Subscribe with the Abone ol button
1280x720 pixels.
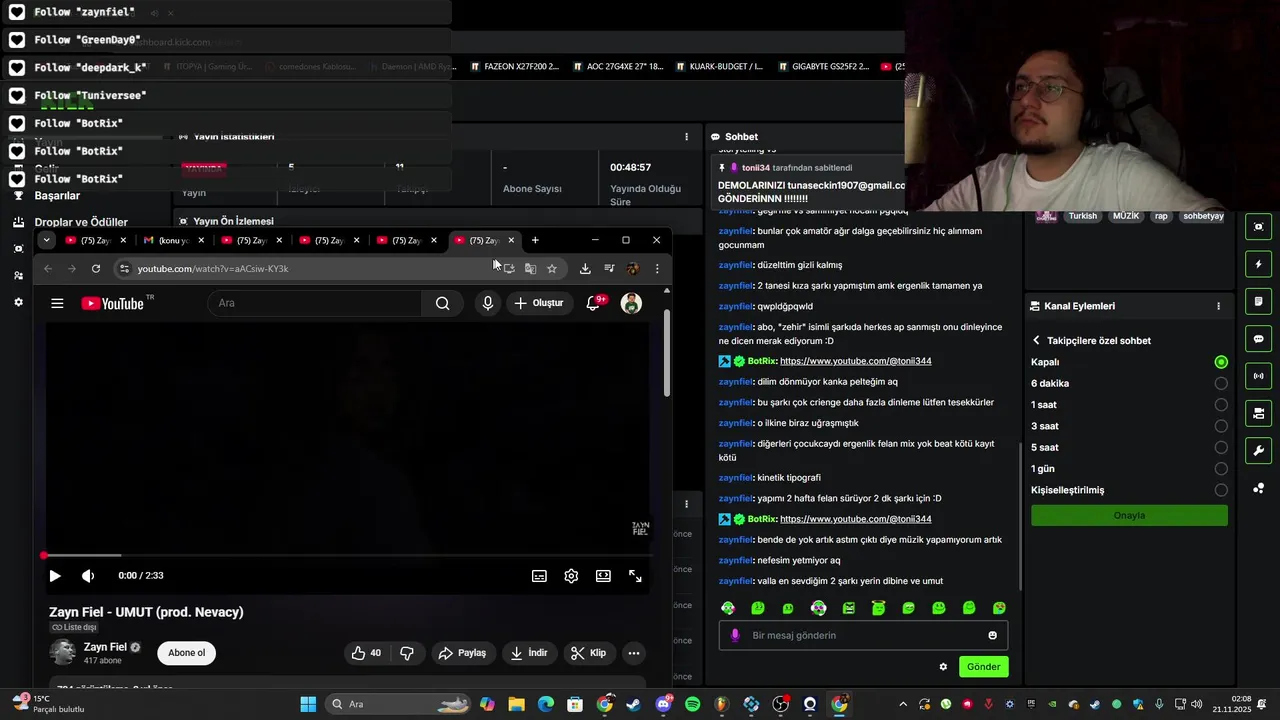(187, 653)
